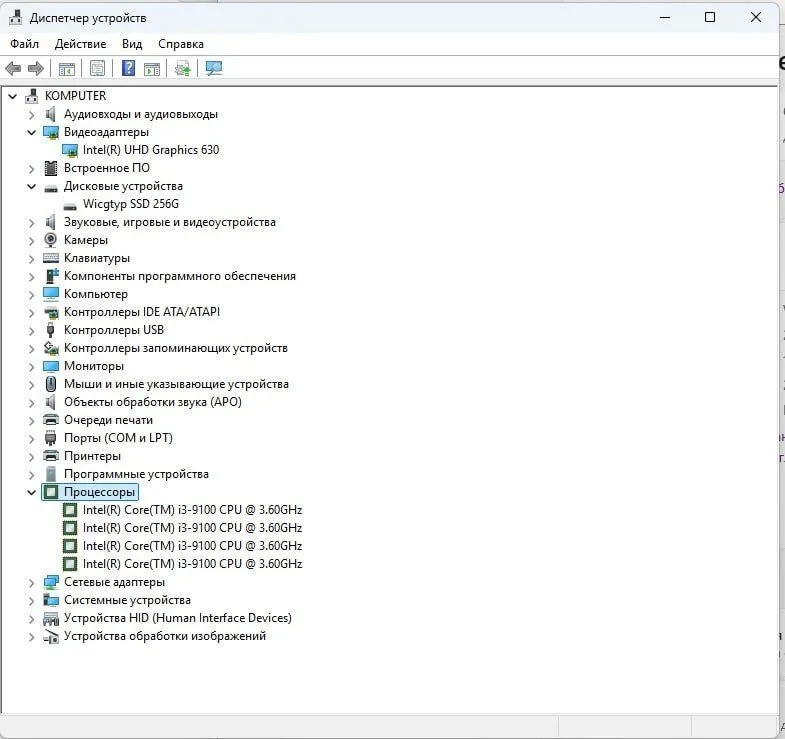Click the port connector icon beside Порты (COM и LPT)
Viewport: 785px width, 739px height.
point(51,438)
